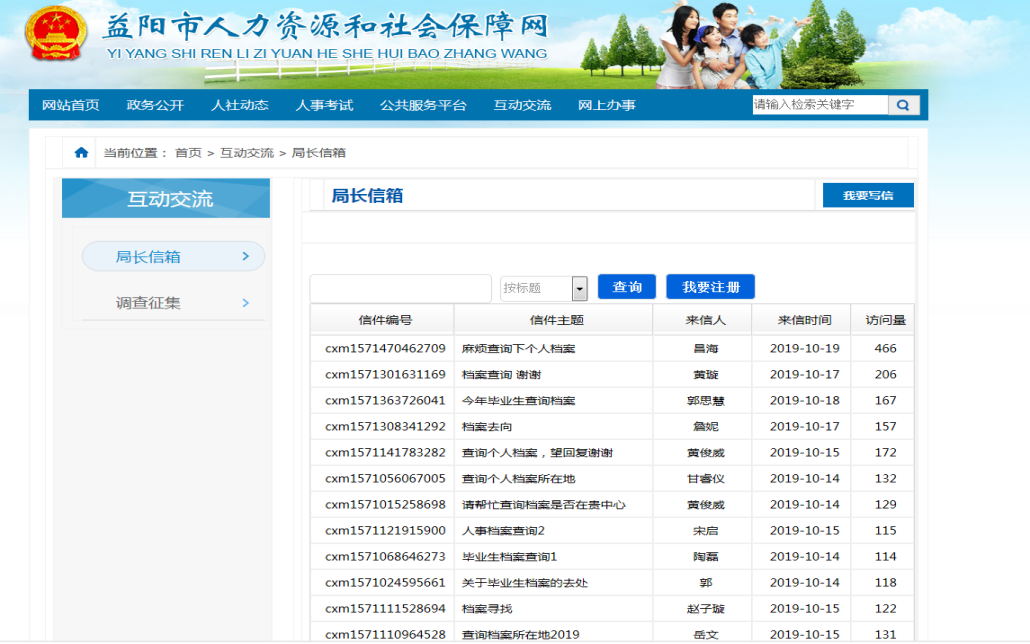The height and width of the screenshot is (644, 1030).
Task: Open 网上办事 navigation item
Action: pyautogui.click(x=607, y=105)
